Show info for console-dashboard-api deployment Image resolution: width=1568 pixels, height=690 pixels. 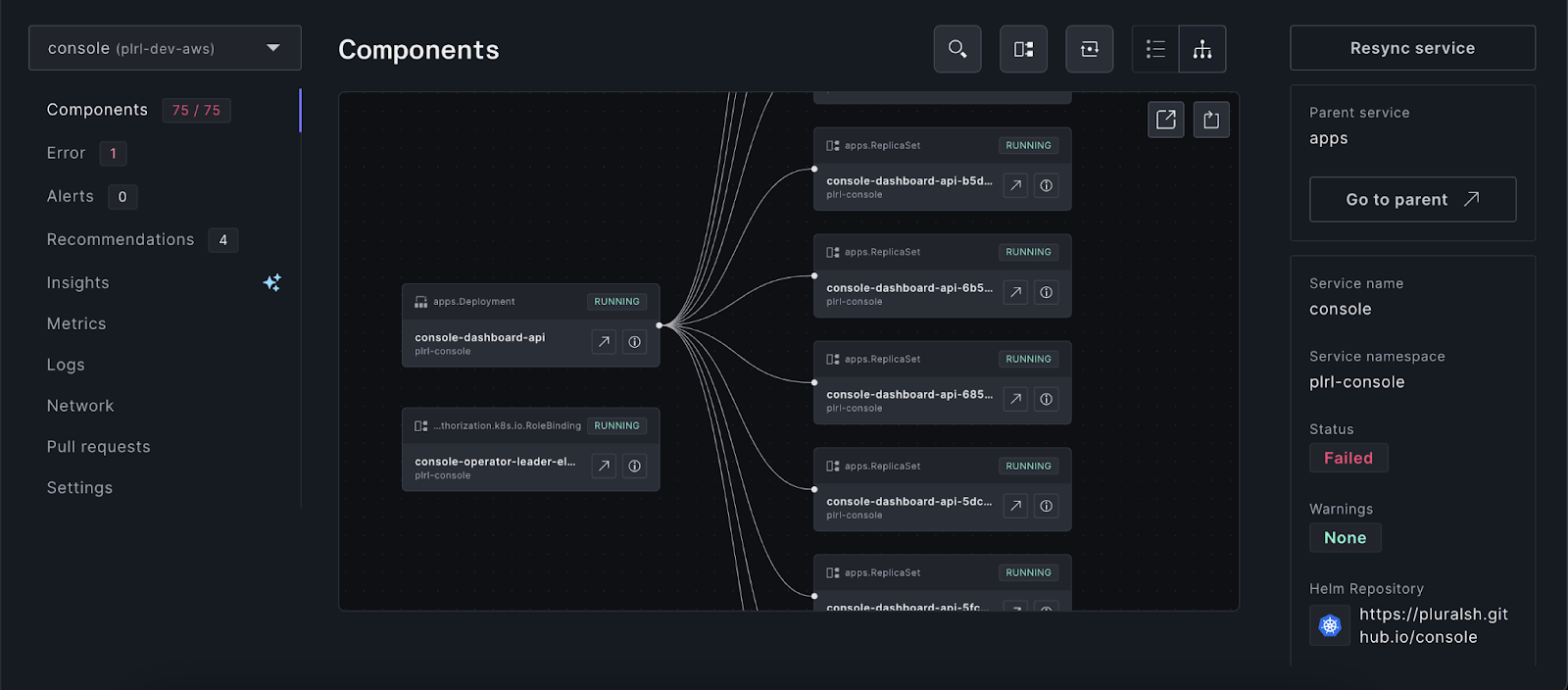pyautogui.click(x=635, y=342)
